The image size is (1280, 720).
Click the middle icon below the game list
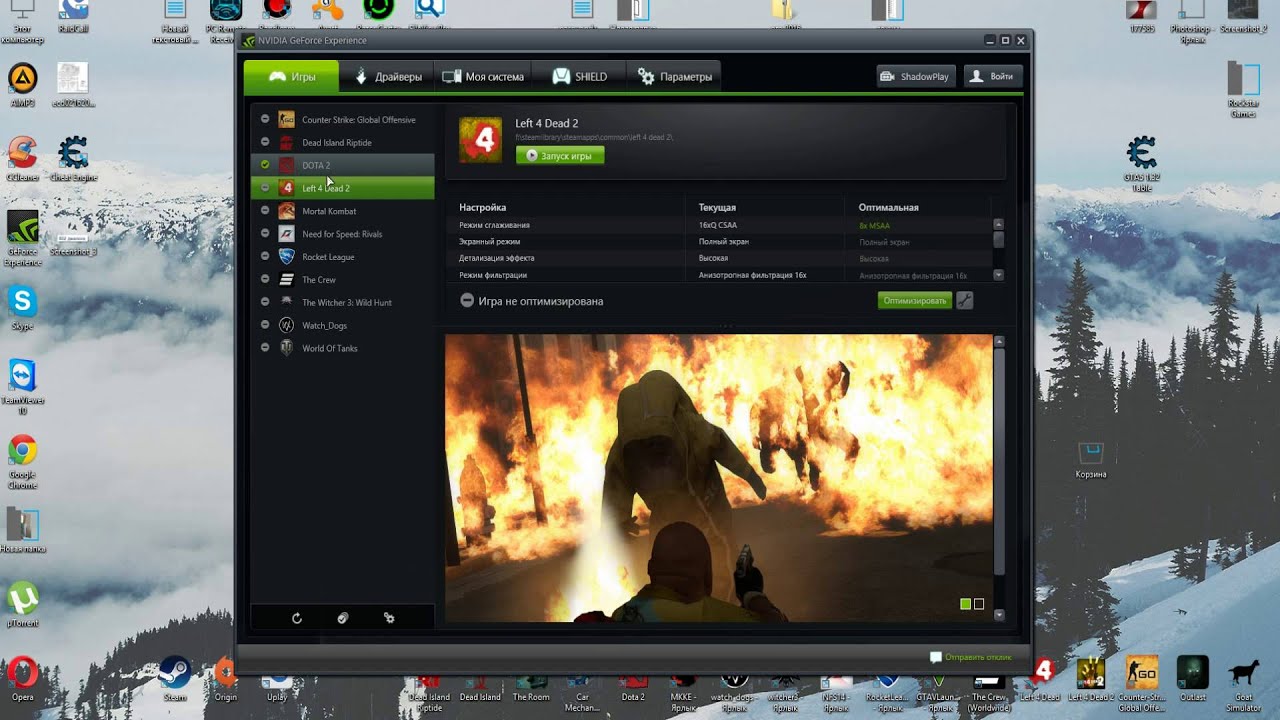click(x=343, y=618)
